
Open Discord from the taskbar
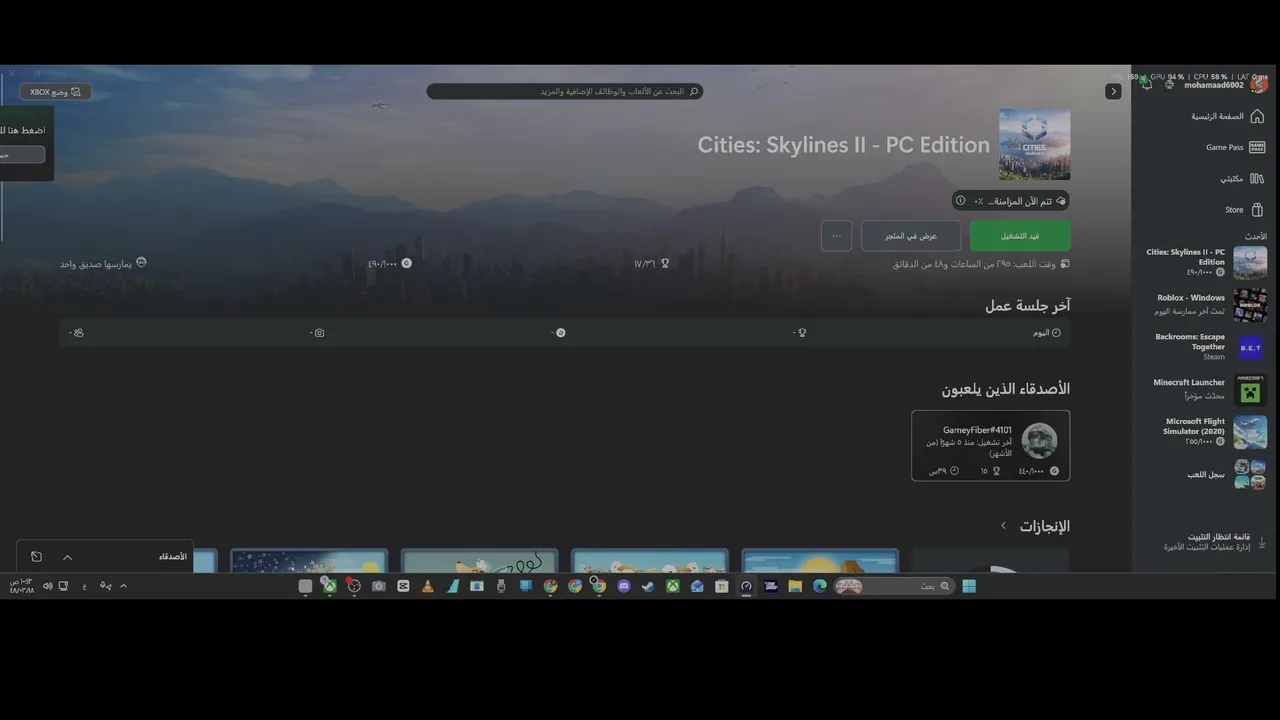[x=624, y=586]
